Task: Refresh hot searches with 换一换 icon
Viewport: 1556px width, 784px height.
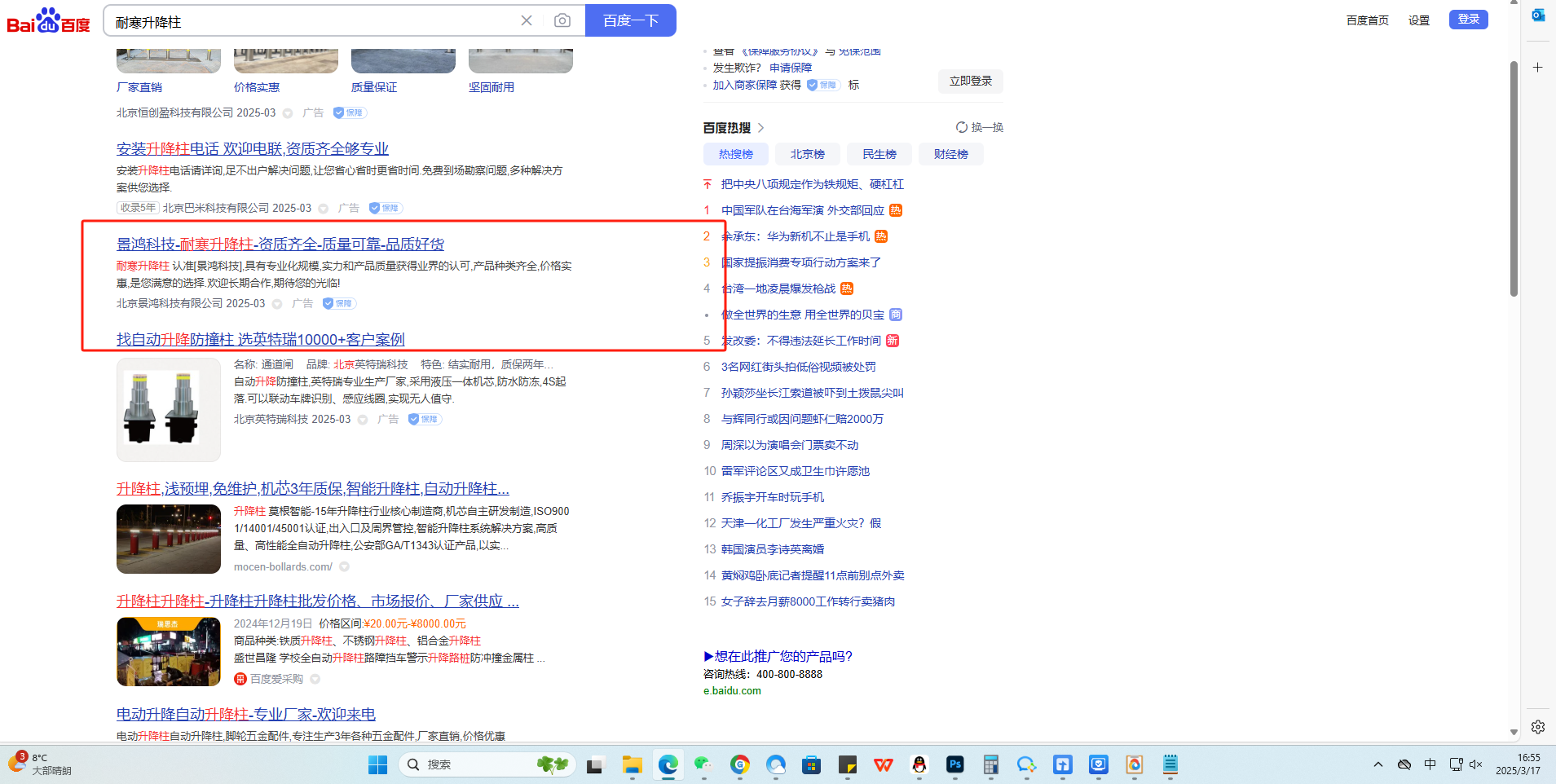Action: point(962,127)
